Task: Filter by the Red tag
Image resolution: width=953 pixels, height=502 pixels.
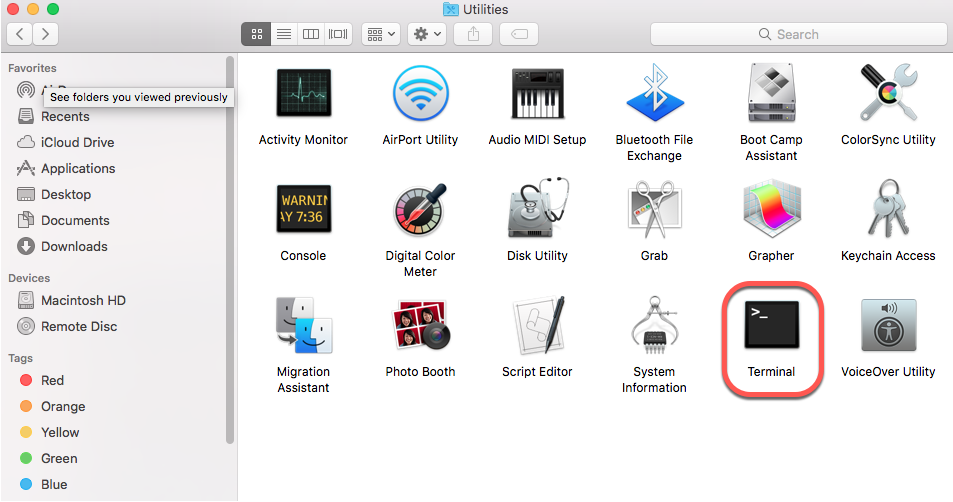Action: 41,380
